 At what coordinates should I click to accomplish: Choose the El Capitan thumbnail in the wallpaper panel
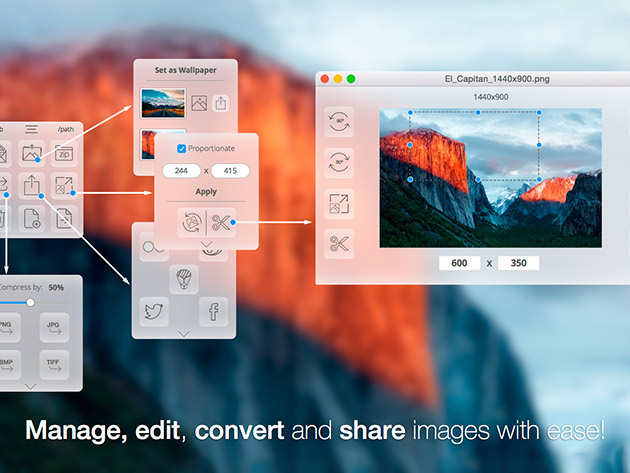[x=147, y=144]
